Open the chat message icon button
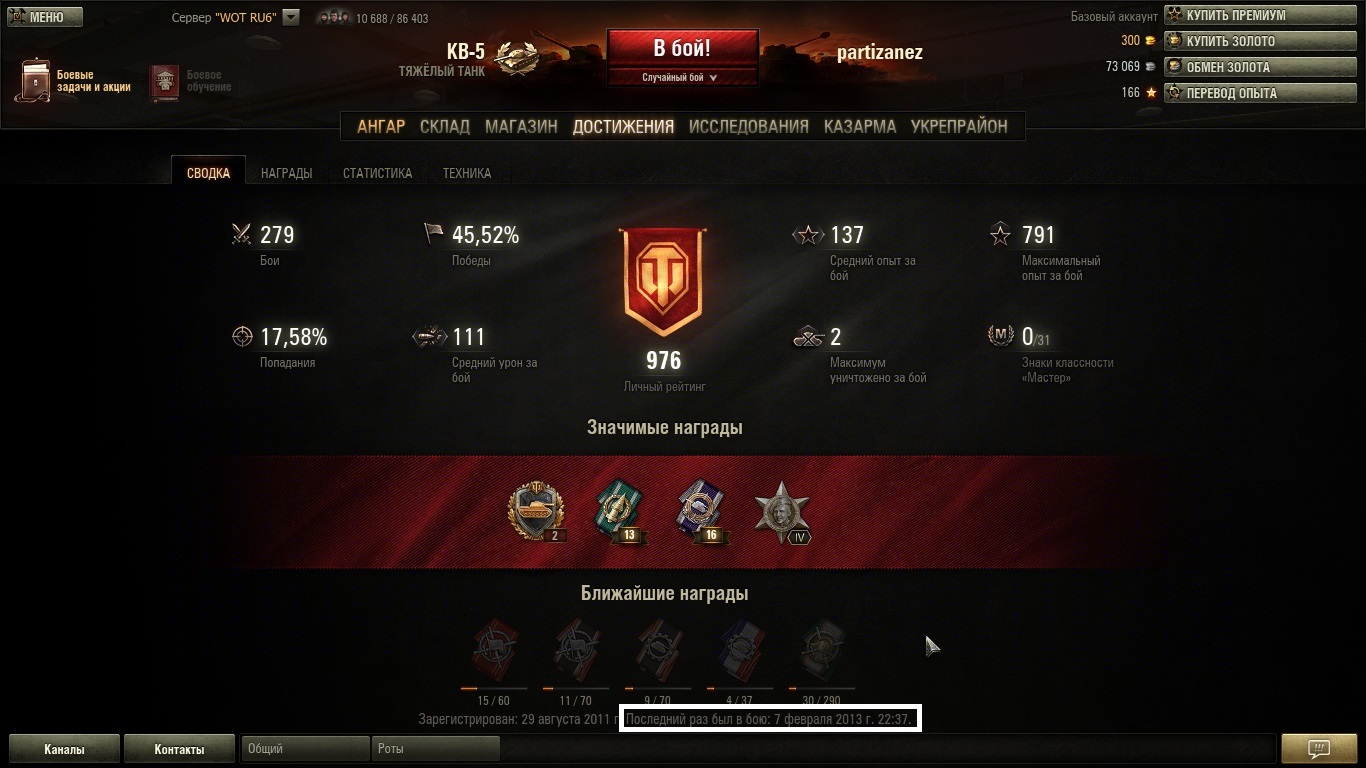 coord(1318,748)
